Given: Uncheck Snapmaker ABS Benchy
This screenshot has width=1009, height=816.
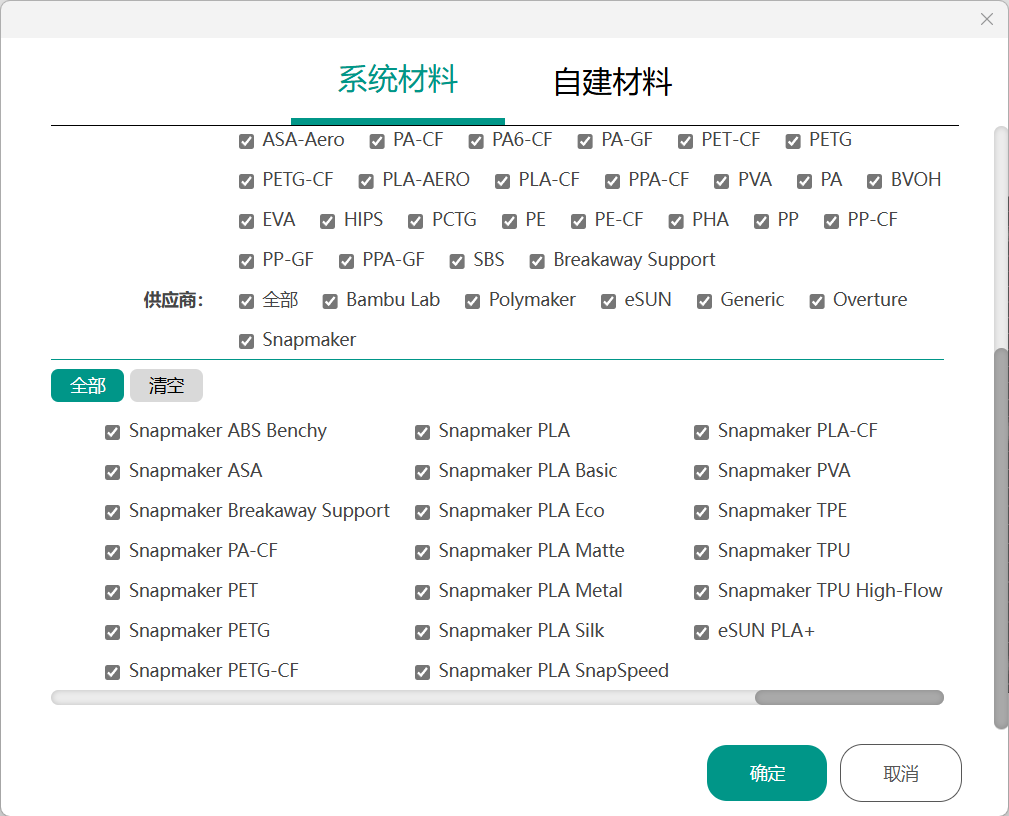Looking at the screenshot, I should pyautogui.click(x=113, y=432).
